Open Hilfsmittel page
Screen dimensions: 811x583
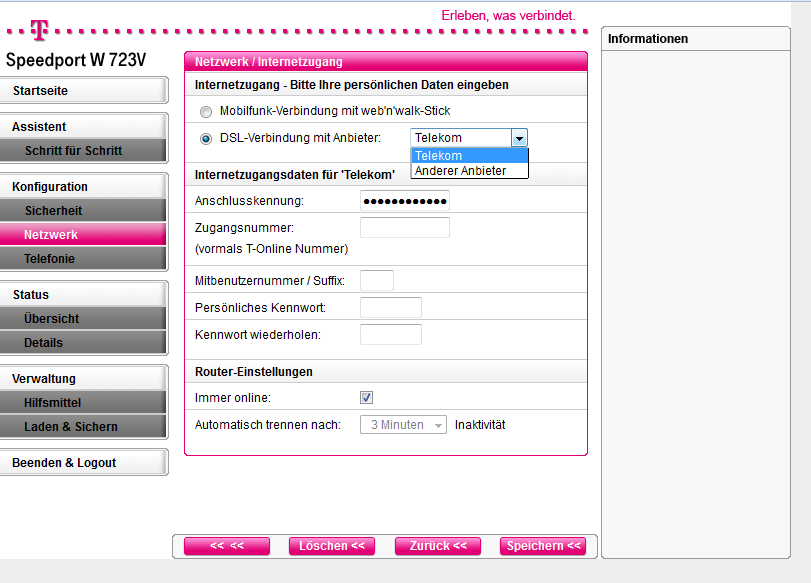click(83, 402)
